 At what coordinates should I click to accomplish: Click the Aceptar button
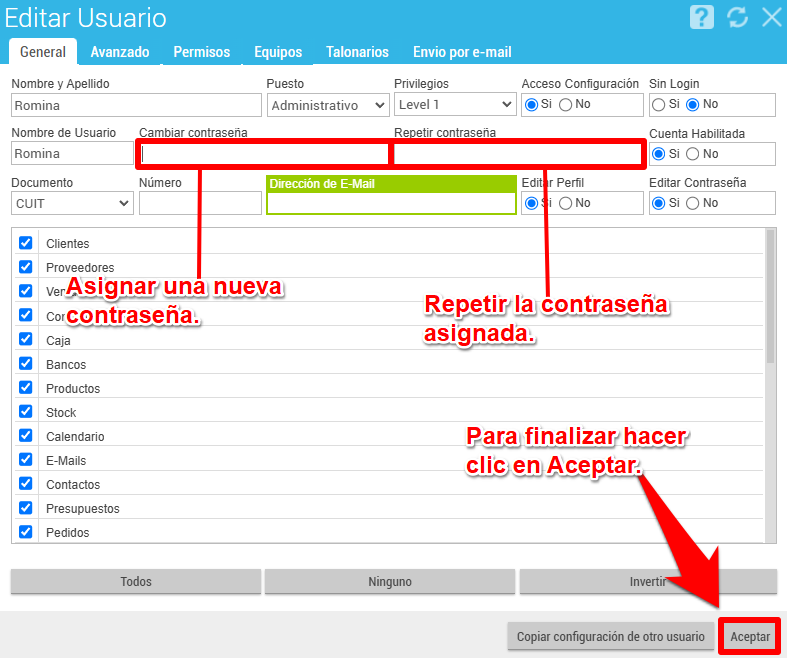pyautogui.click(x=749, y=636)
